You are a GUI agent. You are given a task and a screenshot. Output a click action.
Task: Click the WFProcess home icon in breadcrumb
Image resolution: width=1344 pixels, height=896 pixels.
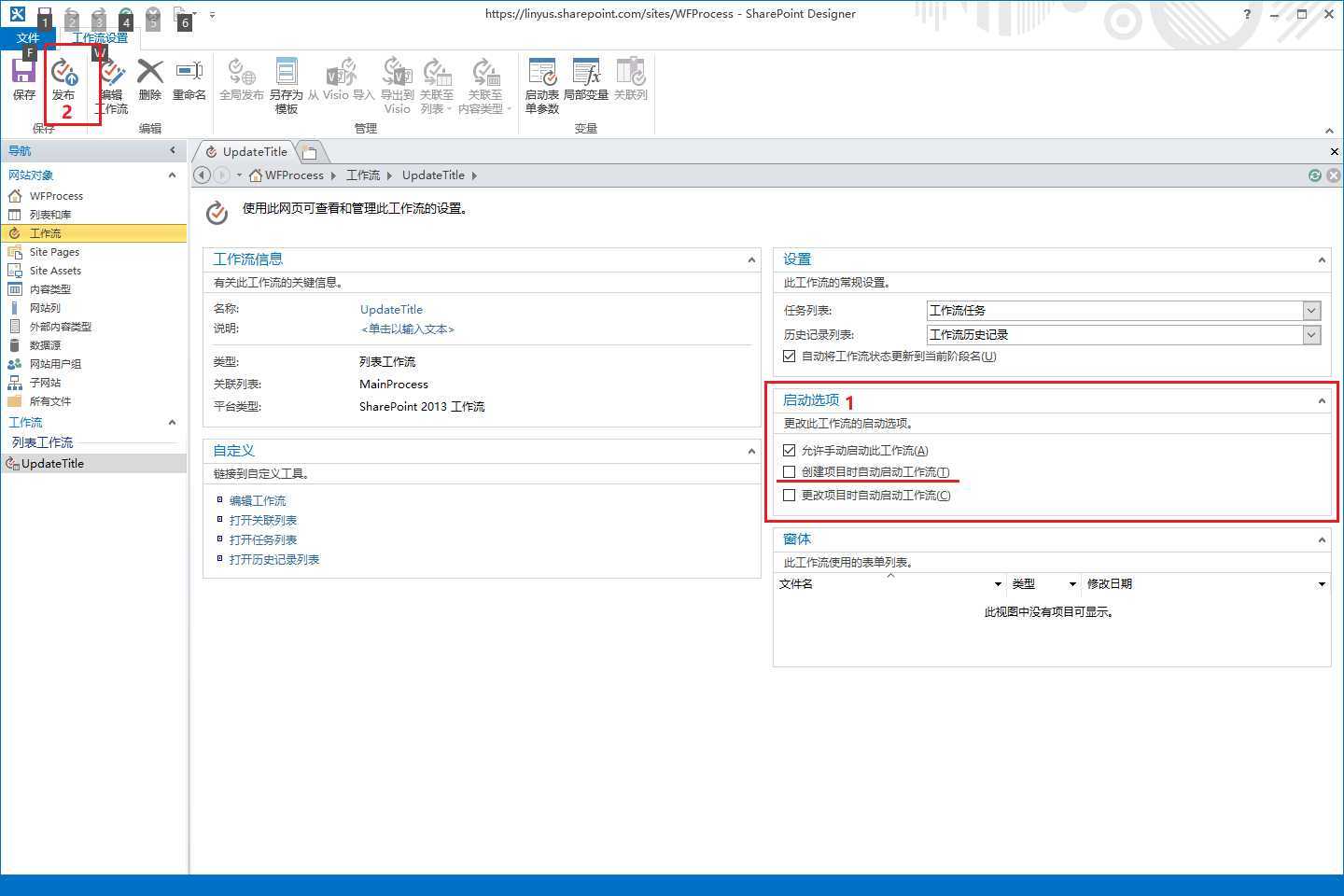(x=256, y=175)
